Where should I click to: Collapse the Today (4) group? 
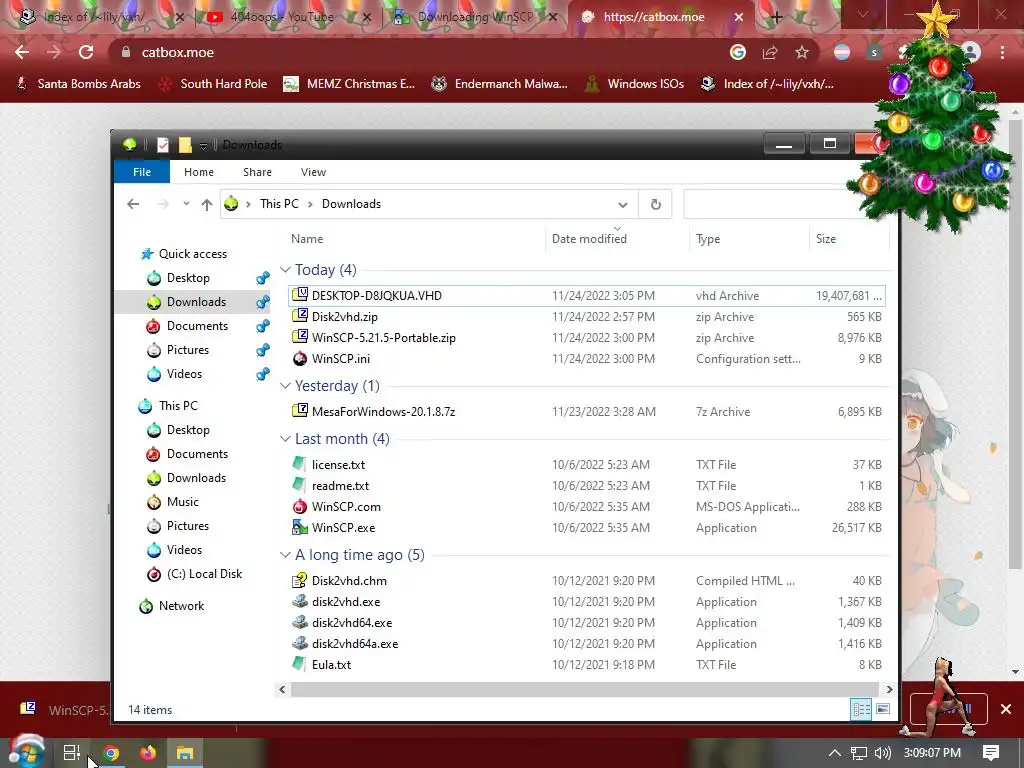pyautogui.click(x=285, y=270)
